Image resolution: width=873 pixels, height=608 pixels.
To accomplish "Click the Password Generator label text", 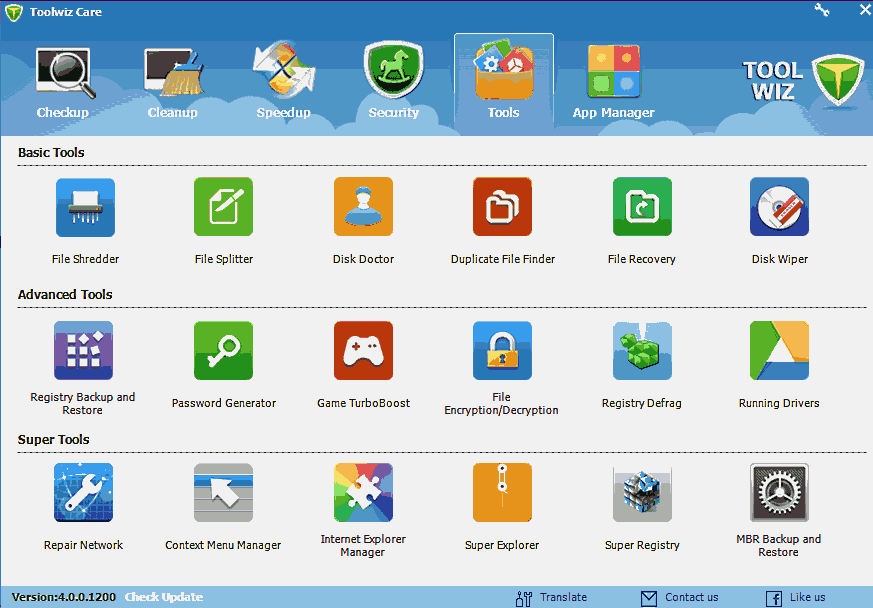I will pyautogui.click(x=224, y=403).
